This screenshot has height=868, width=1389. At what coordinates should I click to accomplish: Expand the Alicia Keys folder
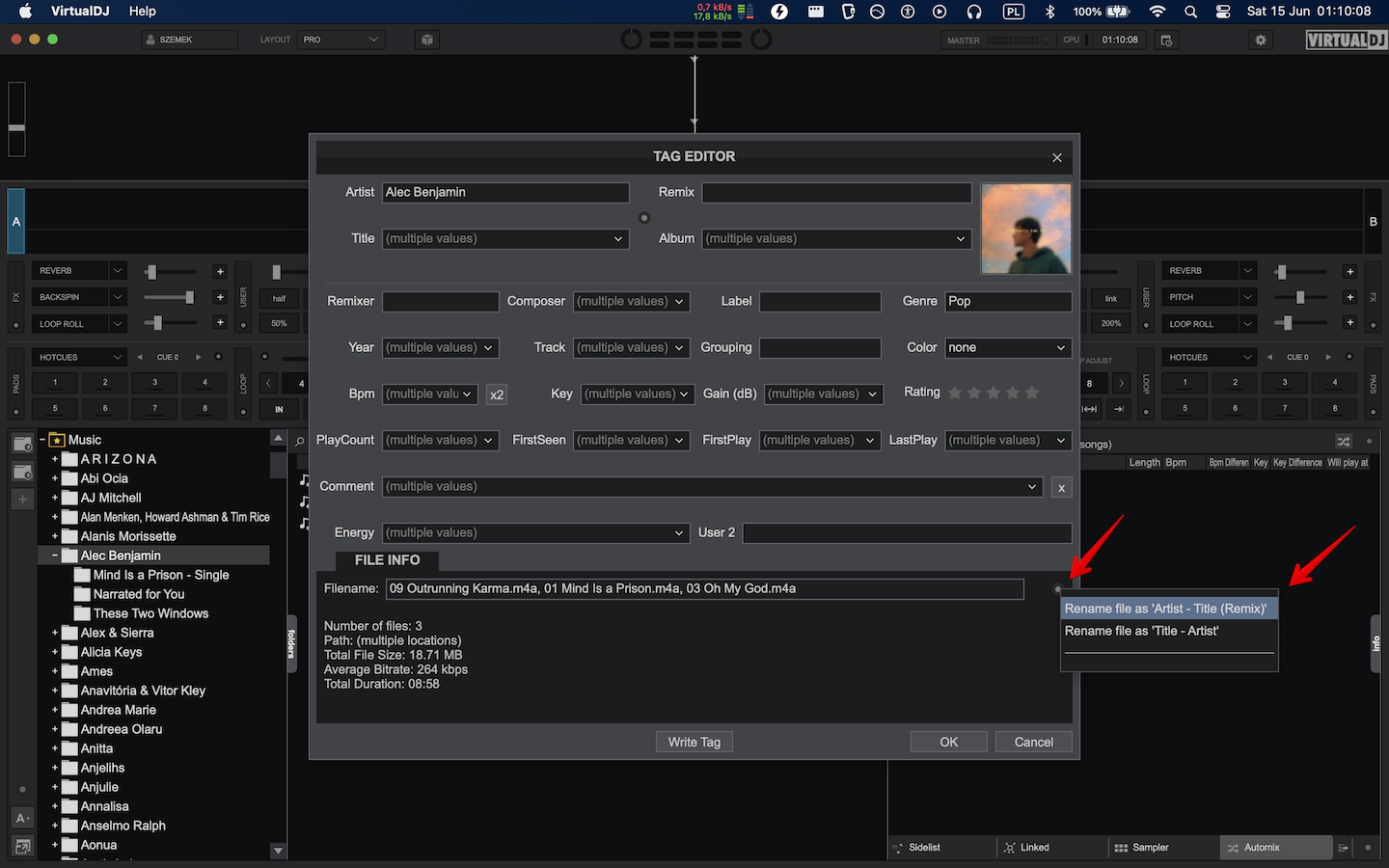(x=55, y=652)
